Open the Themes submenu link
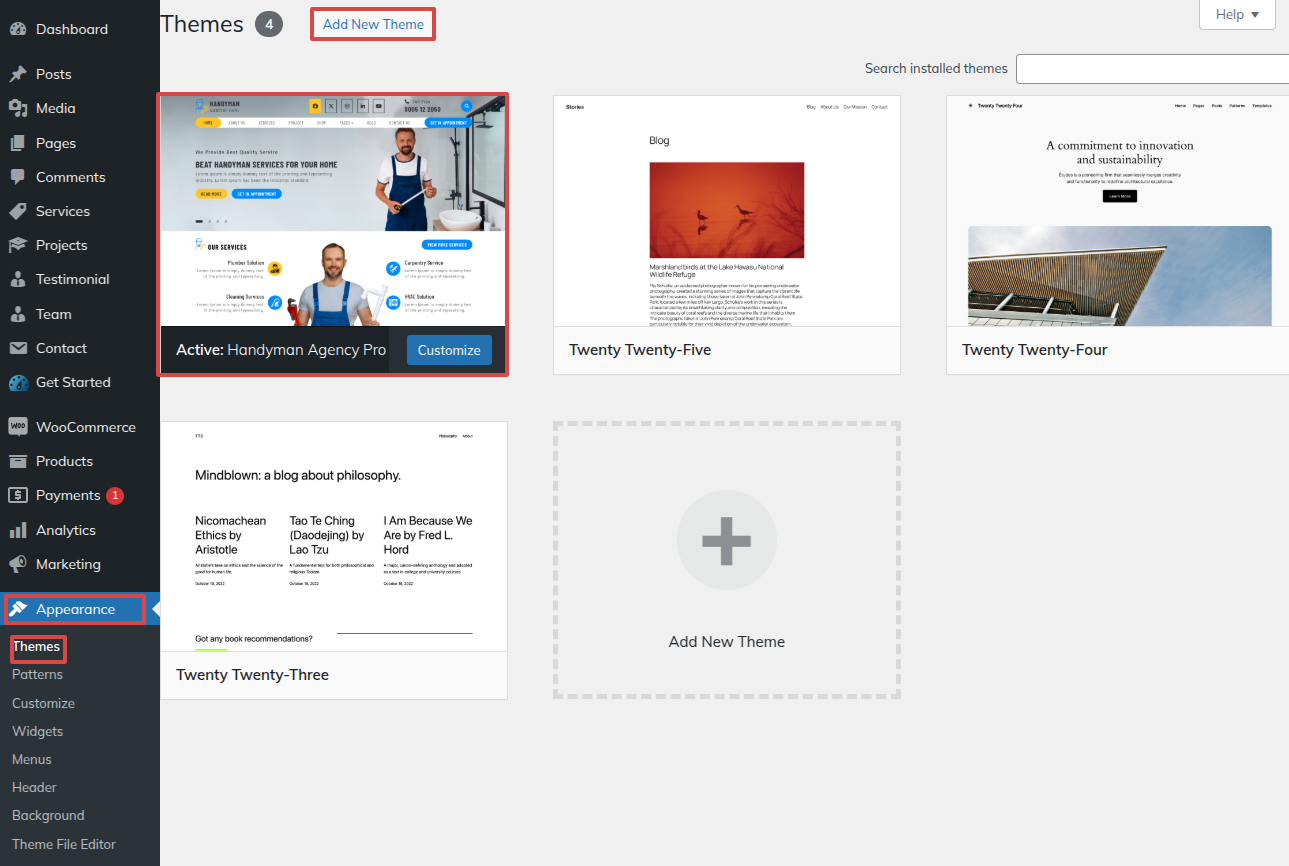The height and width of the screenshot is (866, 1289). [37, 647]
